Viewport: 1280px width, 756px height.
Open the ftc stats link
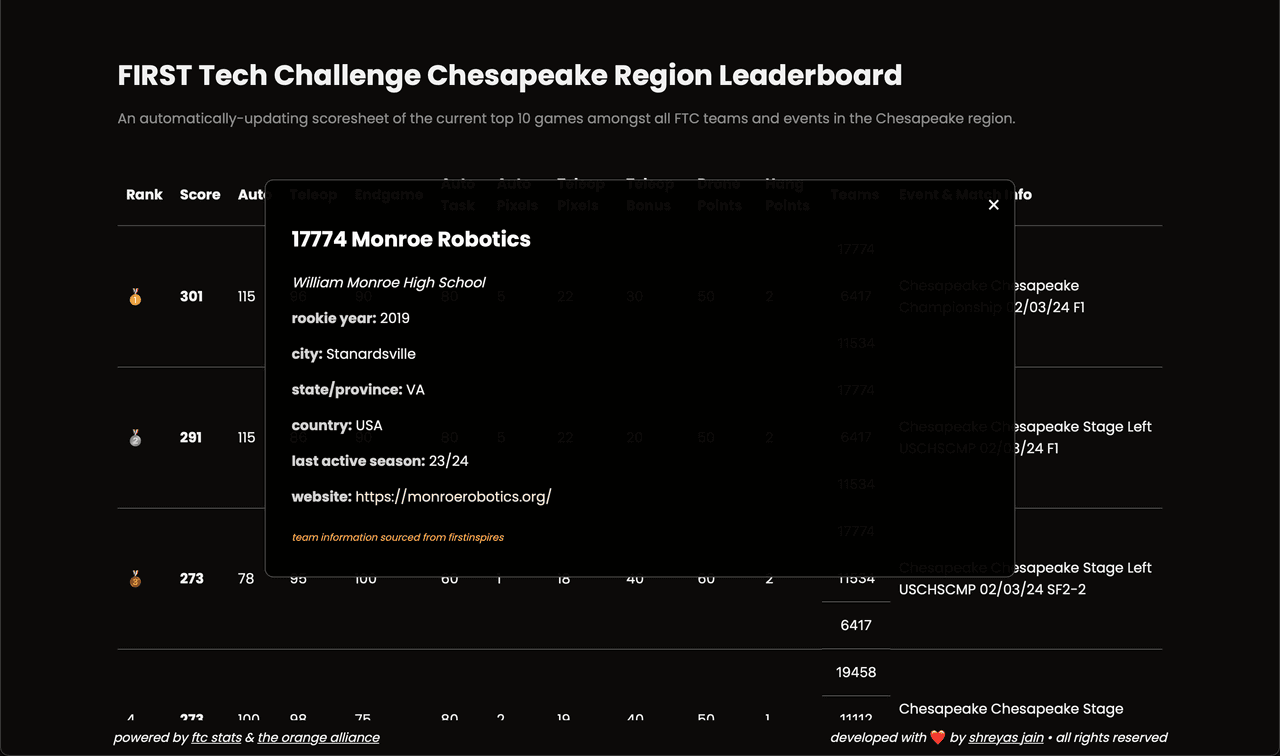click(216, 738)
